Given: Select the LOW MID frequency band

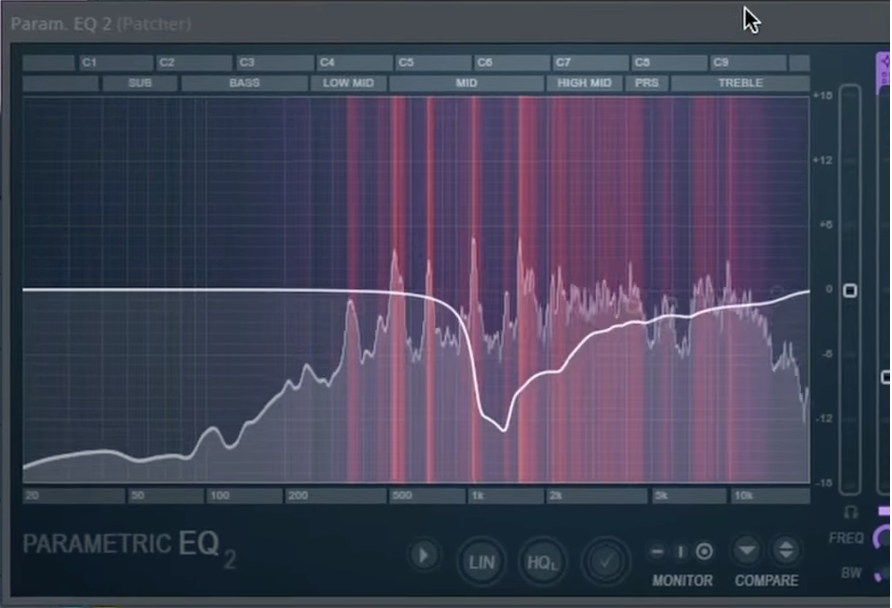Looking at the screenshot, I should tap(348, 83).
